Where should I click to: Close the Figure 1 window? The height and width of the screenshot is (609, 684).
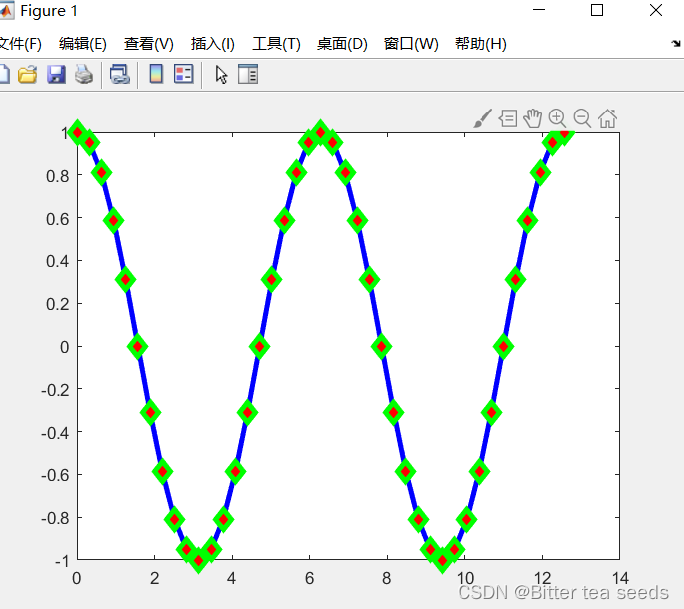656,10
